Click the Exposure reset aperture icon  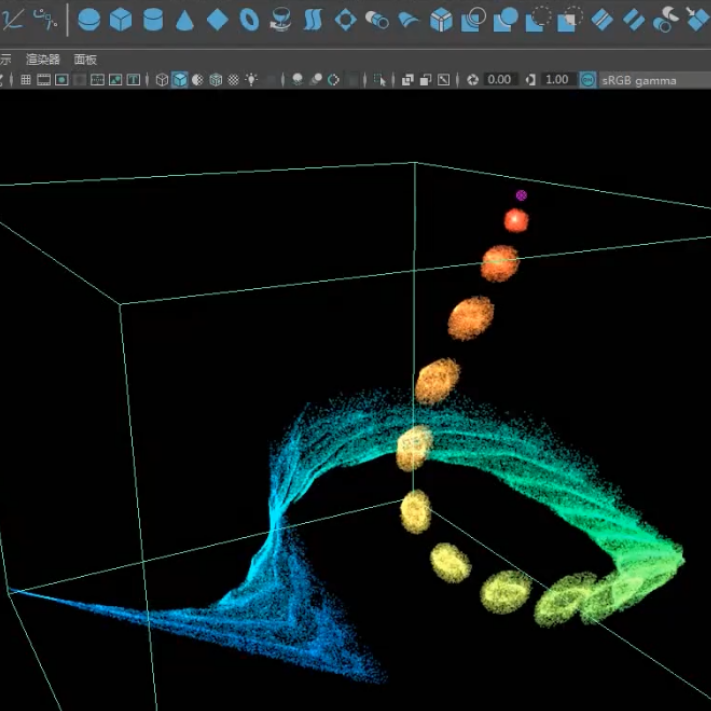pyautogui.click(x=472, y=80)
